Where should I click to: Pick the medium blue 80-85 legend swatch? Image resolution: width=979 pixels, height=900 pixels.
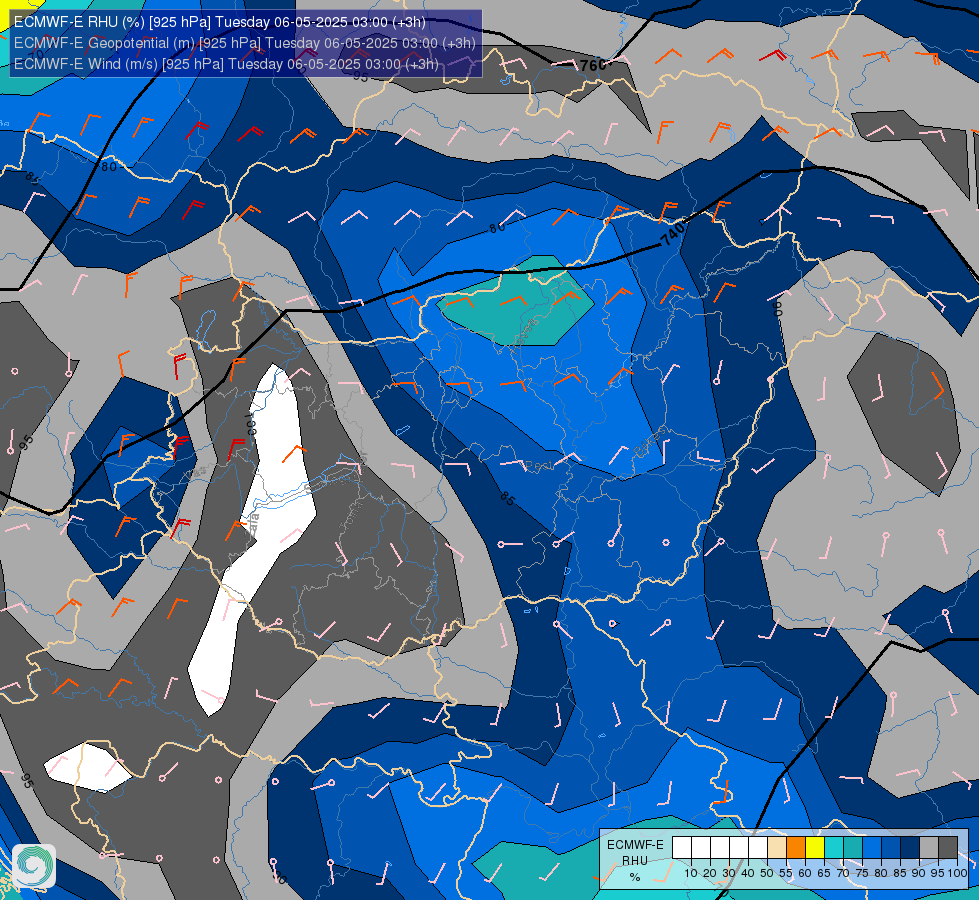tap(891, 847)
